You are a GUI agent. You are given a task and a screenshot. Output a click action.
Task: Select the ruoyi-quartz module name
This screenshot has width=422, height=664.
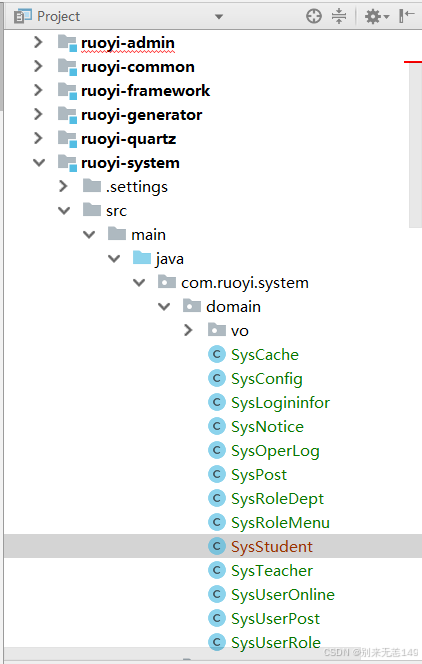(129, 139)
